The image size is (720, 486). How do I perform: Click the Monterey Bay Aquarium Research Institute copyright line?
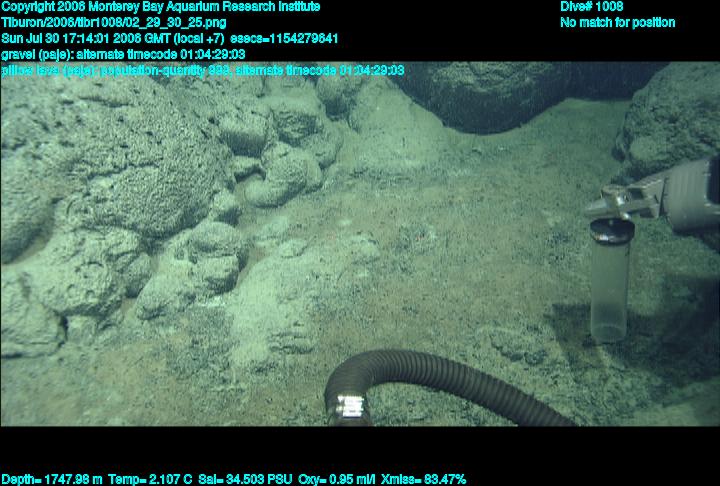point(161,7)
